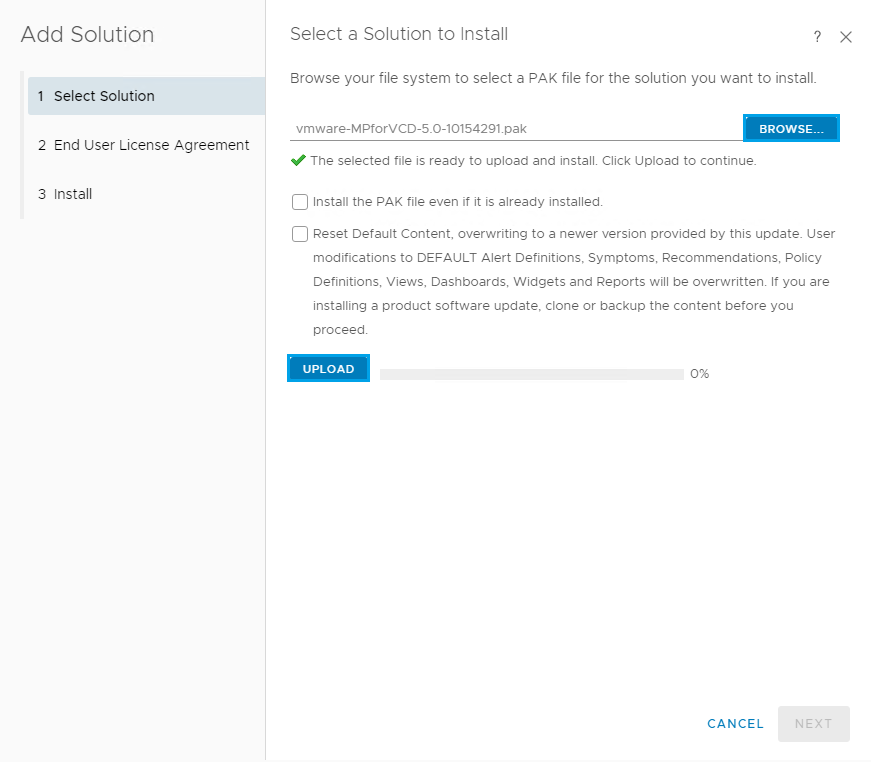Click the Reset Default Content description paragraph
Screen dimensions: 871x762
coord(573,282)
